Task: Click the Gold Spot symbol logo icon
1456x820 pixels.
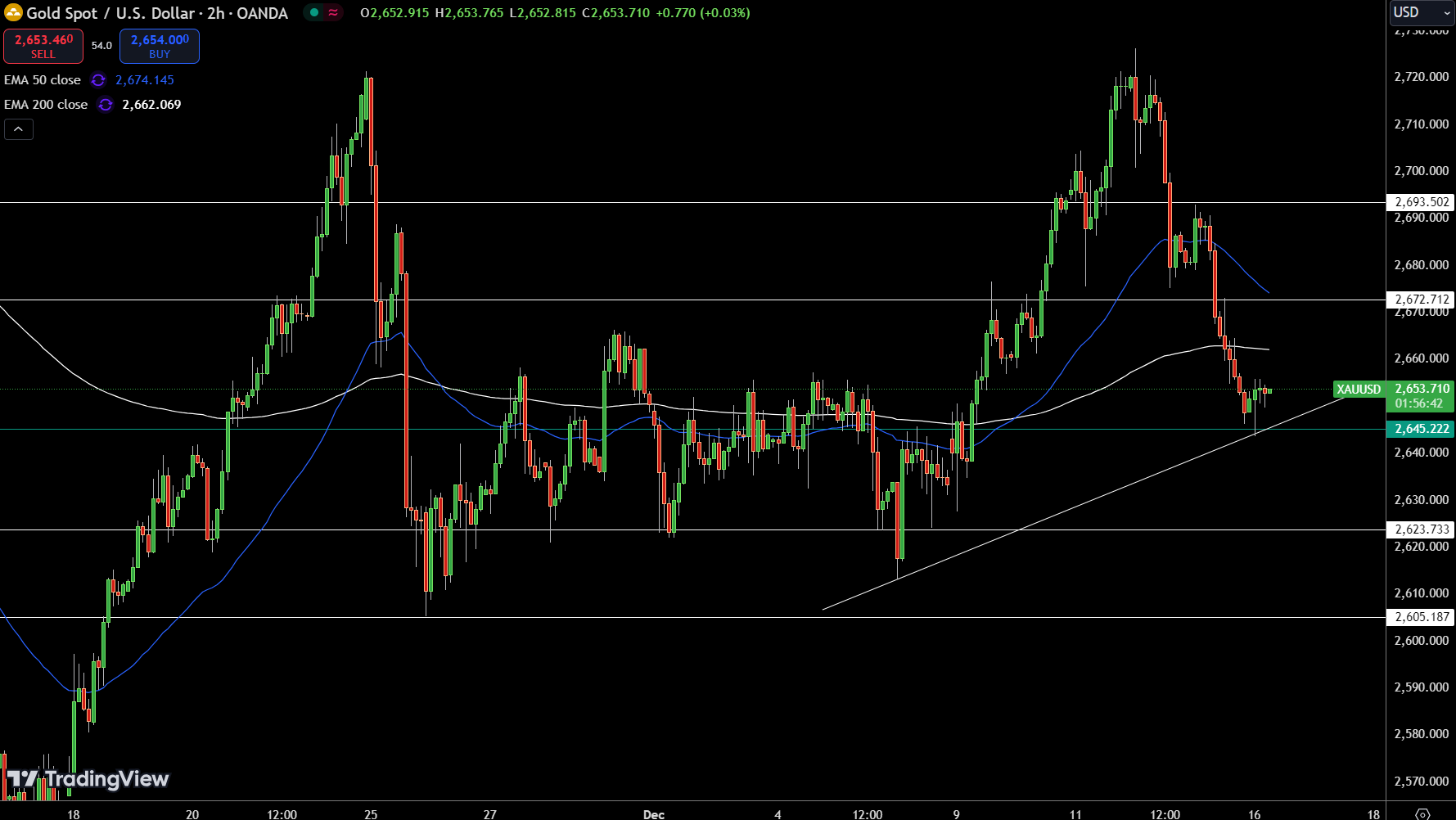Action: click(x=13, y=13)
